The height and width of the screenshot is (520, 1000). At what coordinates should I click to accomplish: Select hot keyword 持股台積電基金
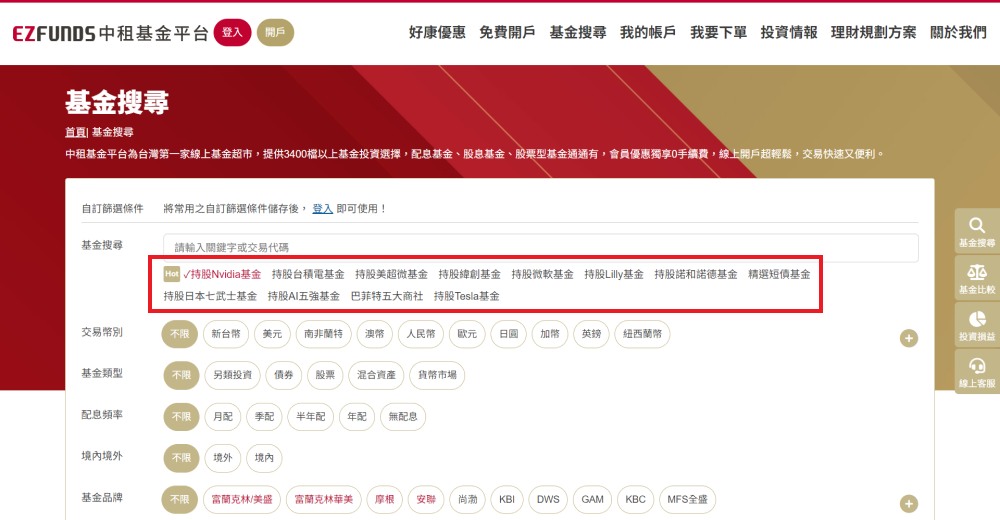(308, 274)
